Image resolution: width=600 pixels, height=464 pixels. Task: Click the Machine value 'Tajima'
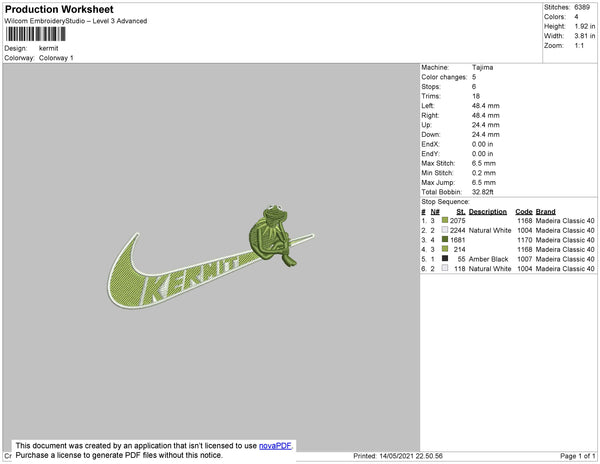(x=483, y=67)
